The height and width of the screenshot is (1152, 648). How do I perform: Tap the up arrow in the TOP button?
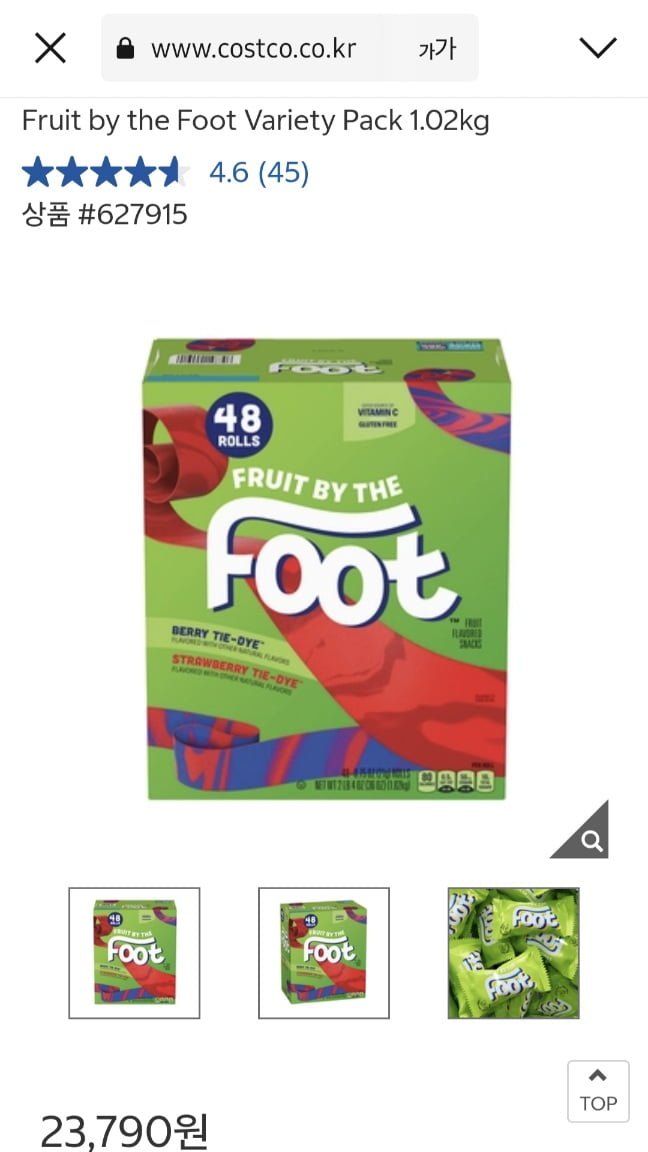tap(598, 1076)
